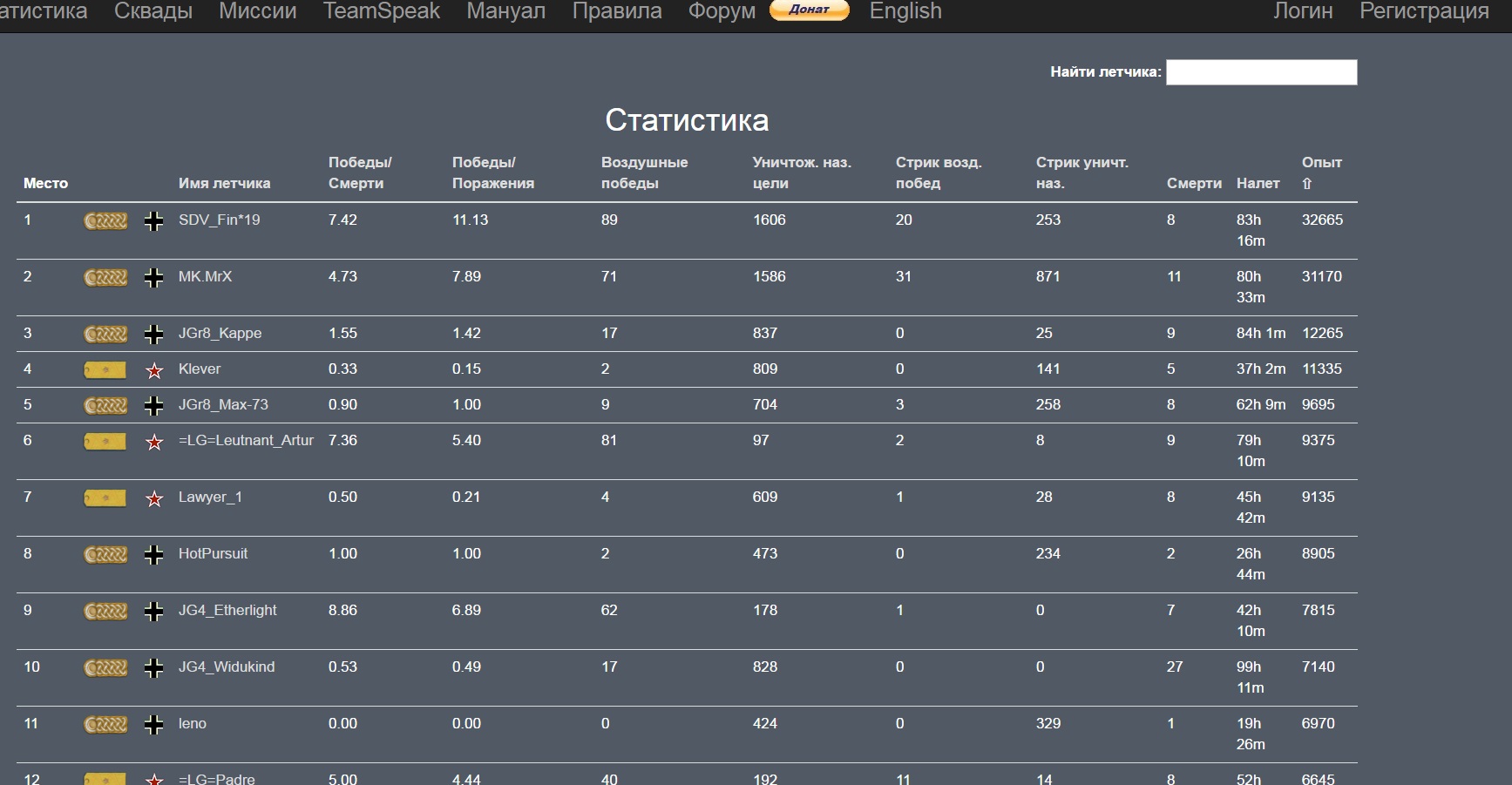The width and height of the screenshot is (1512, 785).
Task: Open the Форум navigation item
Action: point(722,11)
